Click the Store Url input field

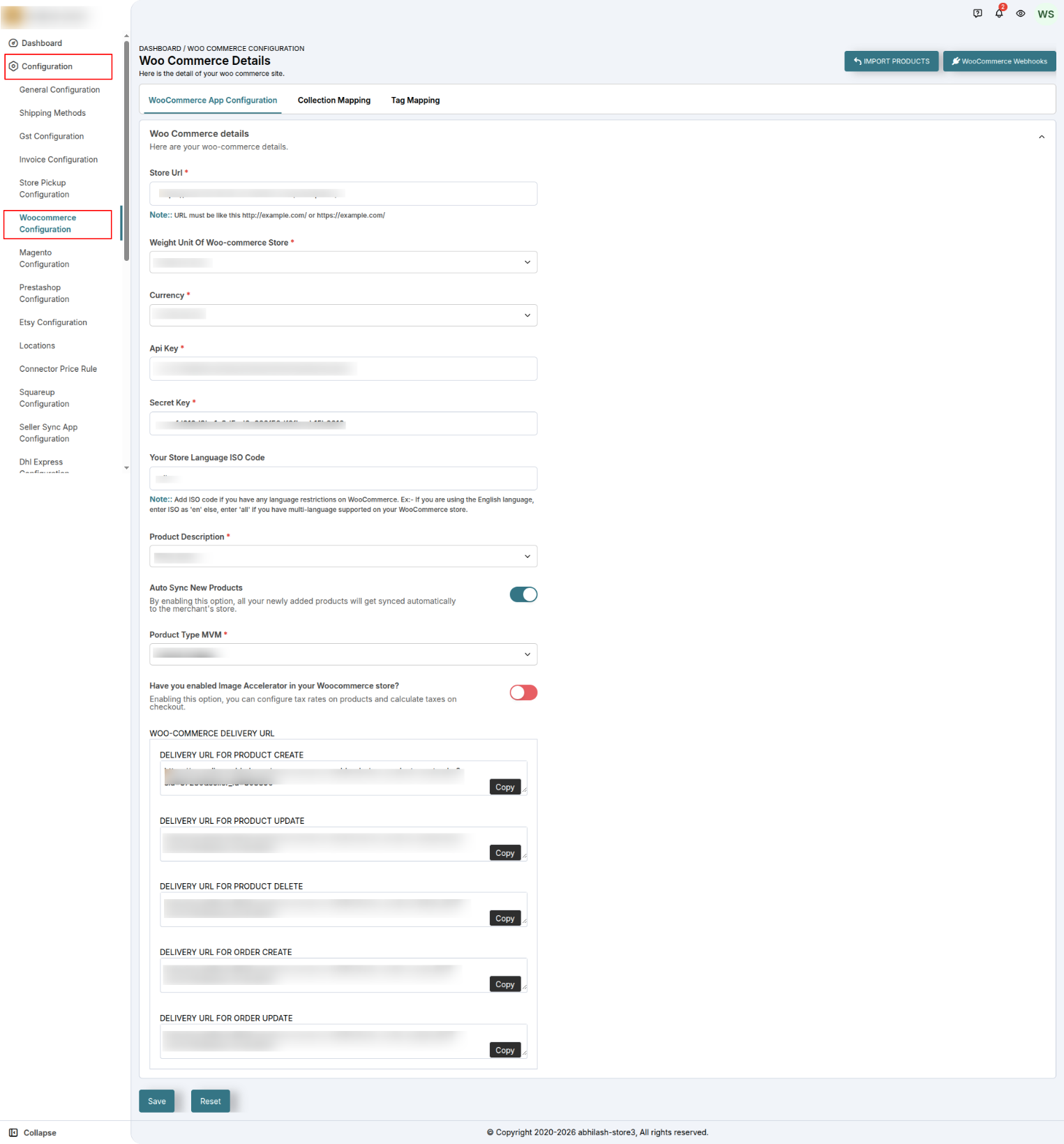(x=343, y=194)
